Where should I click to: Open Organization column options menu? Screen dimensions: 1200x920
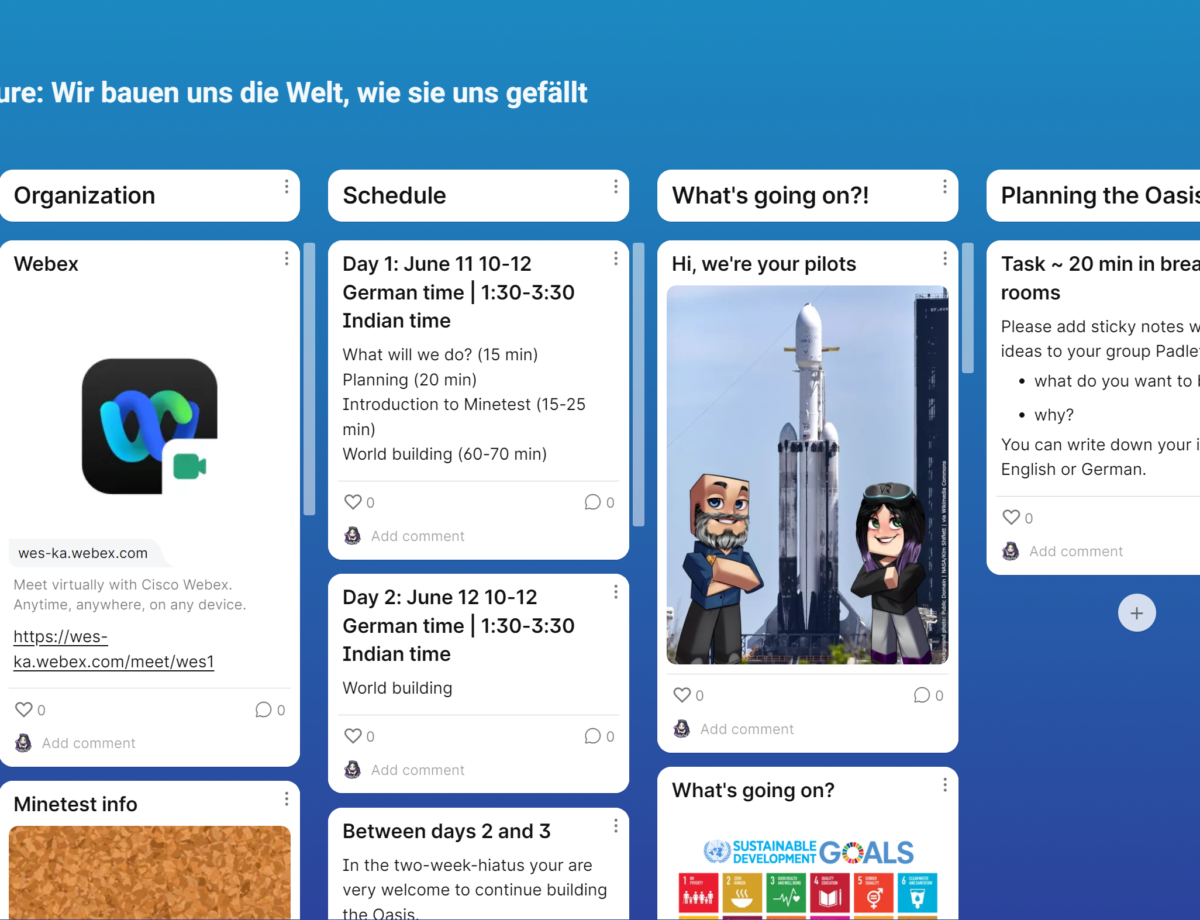[x=286, y=187]
